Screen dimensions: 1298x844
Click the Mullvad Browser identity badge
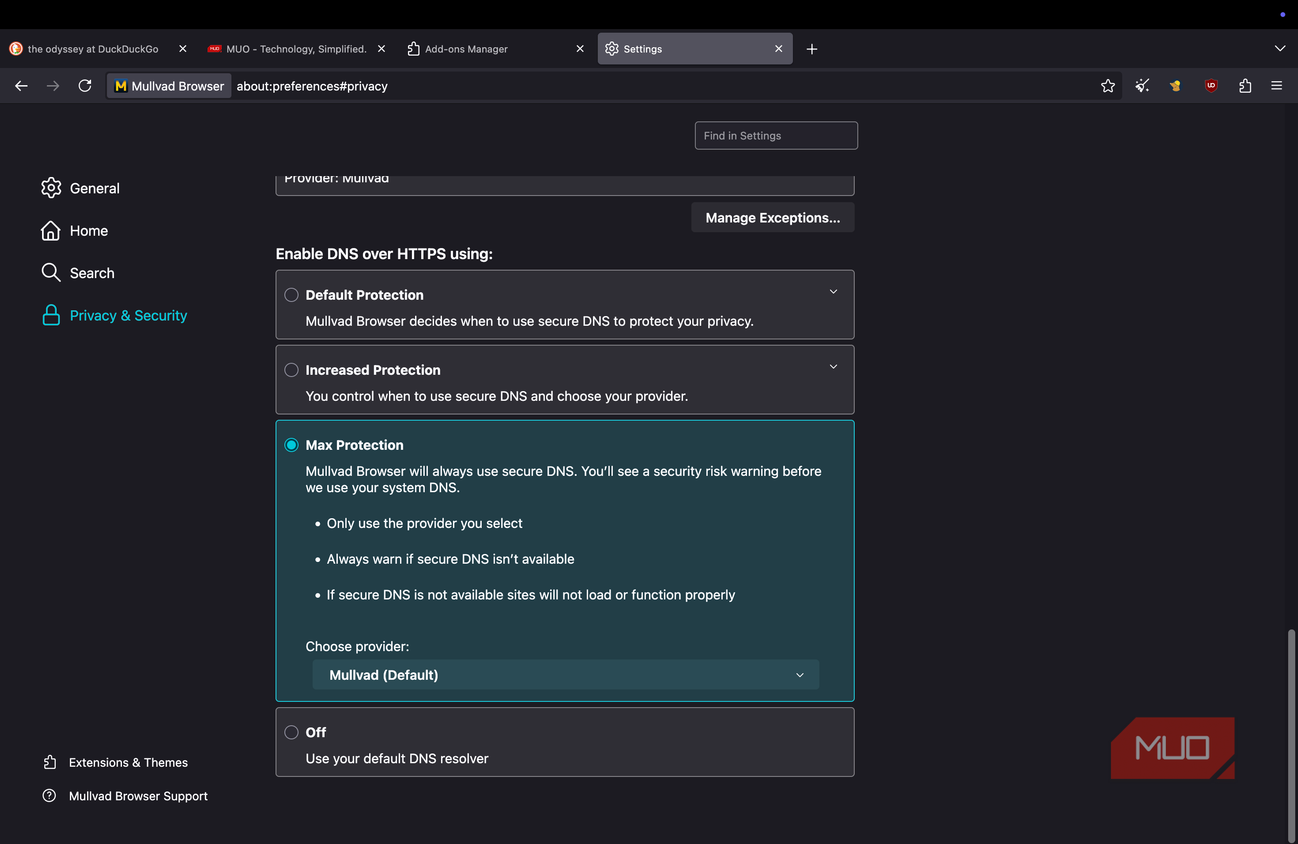click(x=169, y=86)
